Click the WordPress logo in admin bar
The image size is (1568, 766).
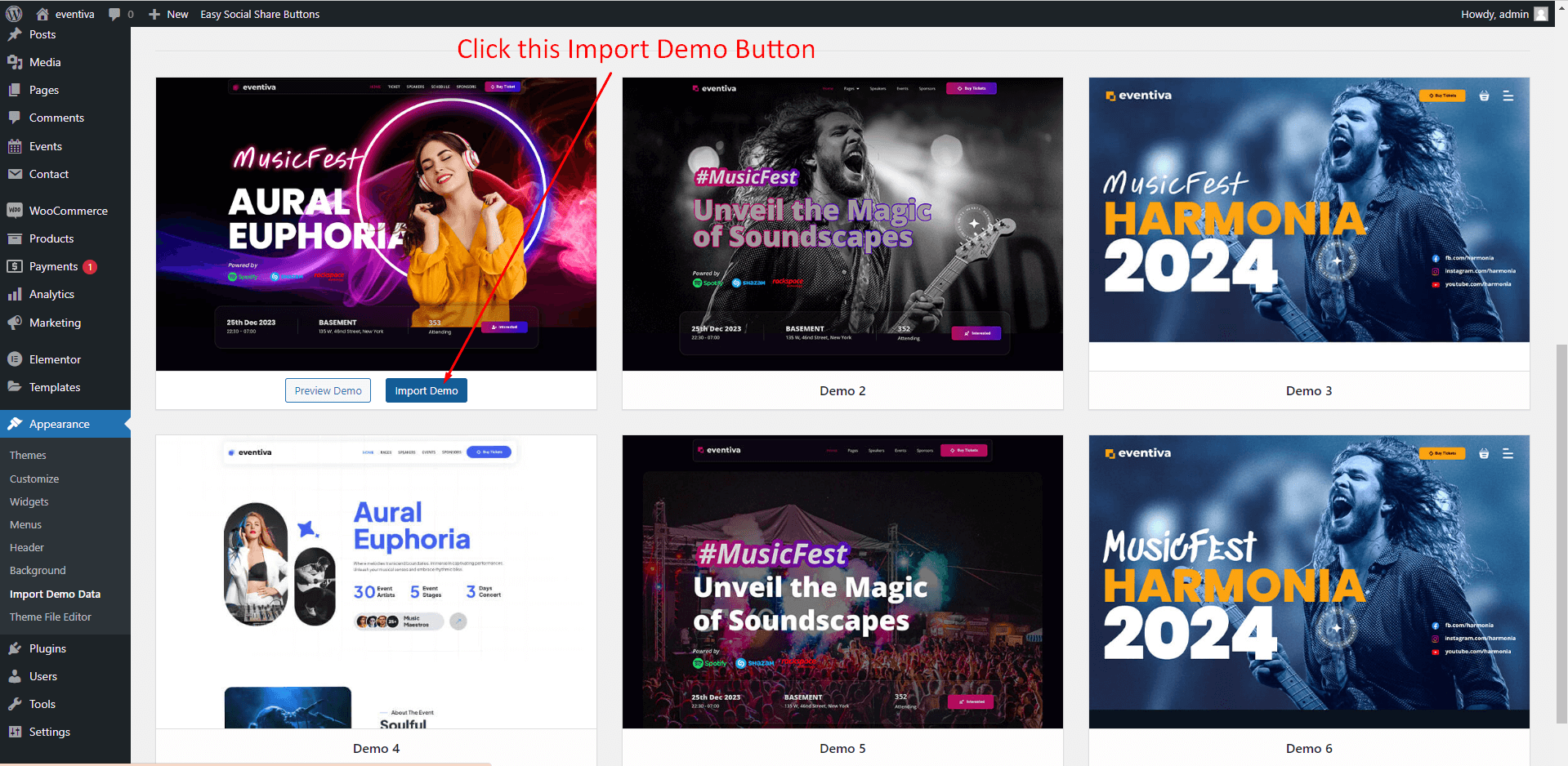pos(14,14)
